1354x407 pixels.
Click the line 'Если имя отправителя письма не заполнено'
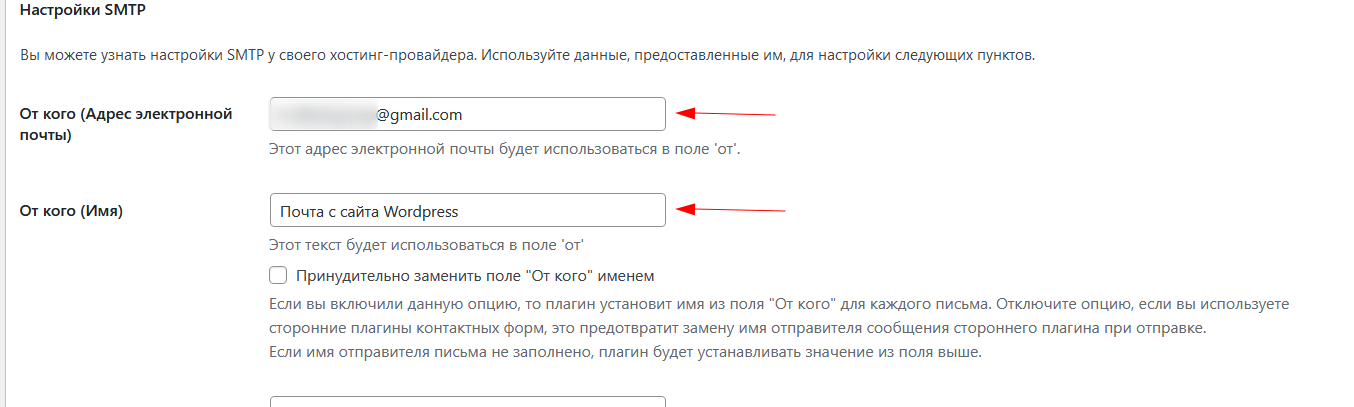(x=626, y=352)
